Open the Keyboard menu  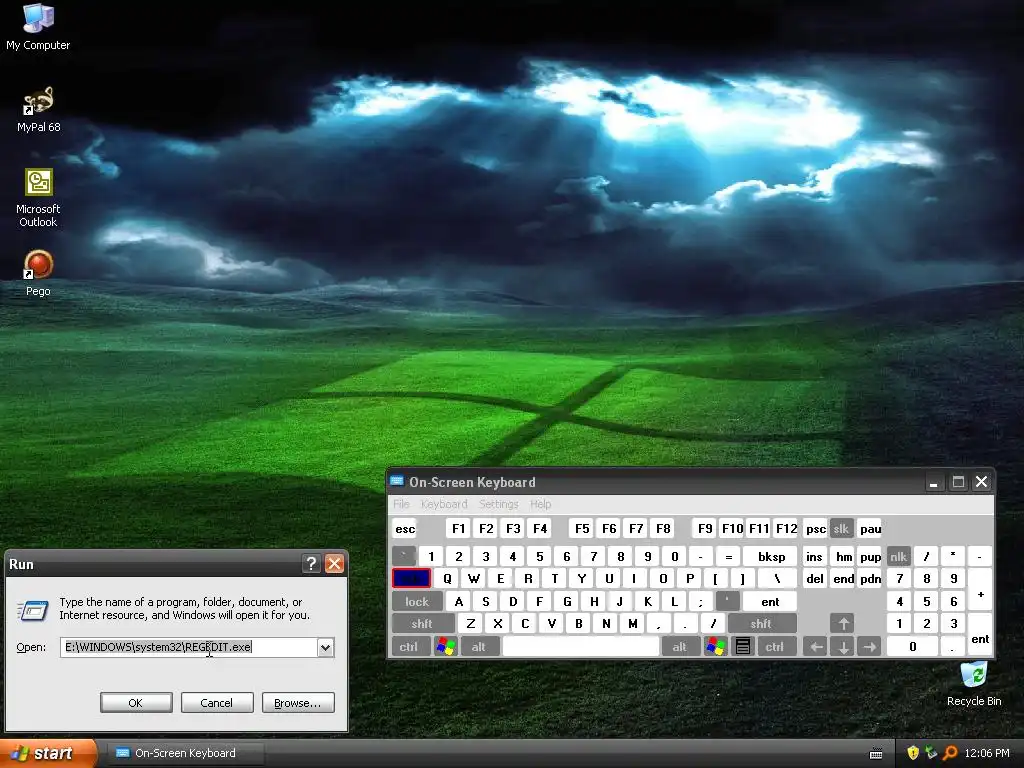pyautogui.click(x=444, y=504)
